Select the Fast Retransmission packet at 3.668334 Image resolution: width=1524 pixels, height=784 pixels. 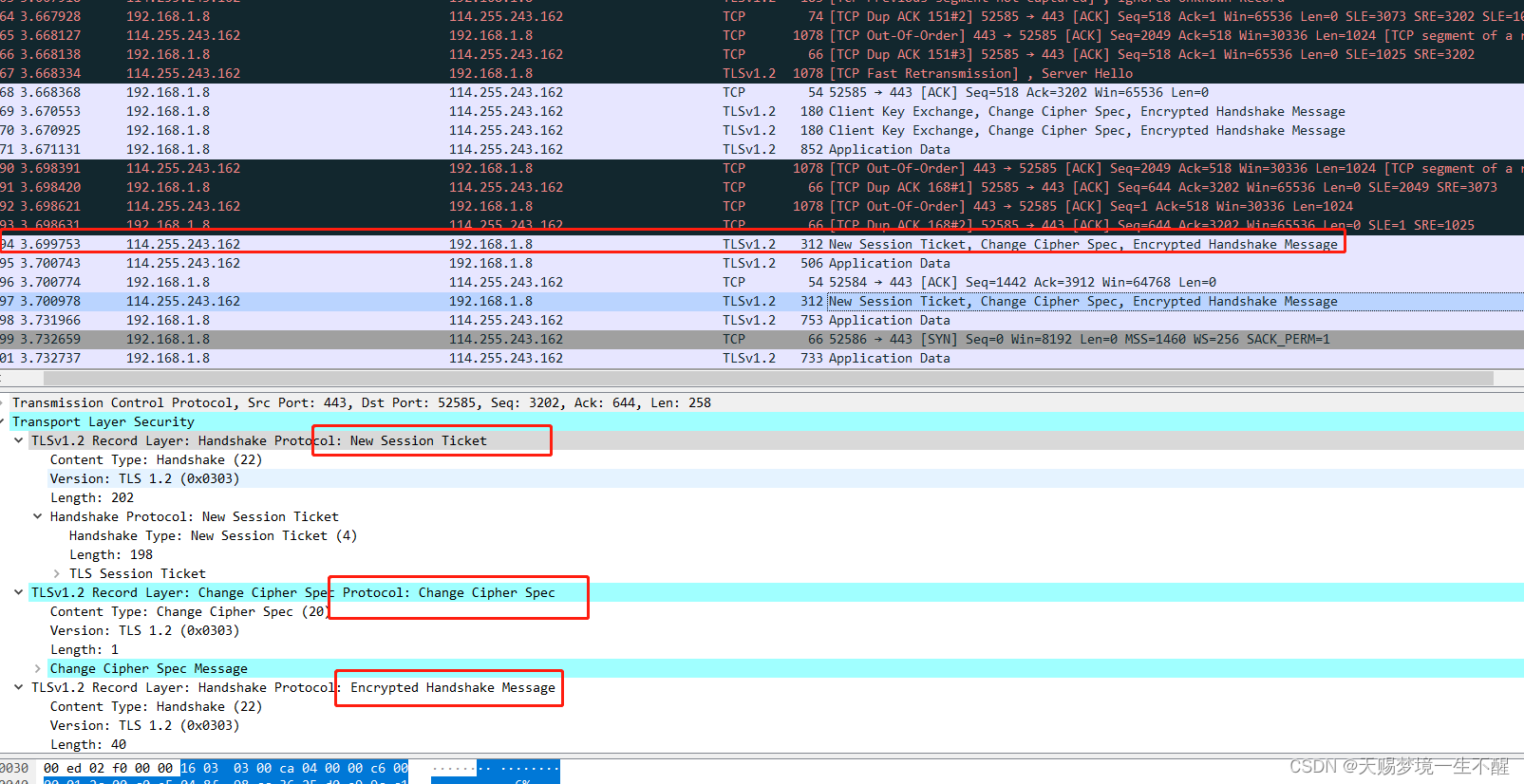(x=762, y=73)
